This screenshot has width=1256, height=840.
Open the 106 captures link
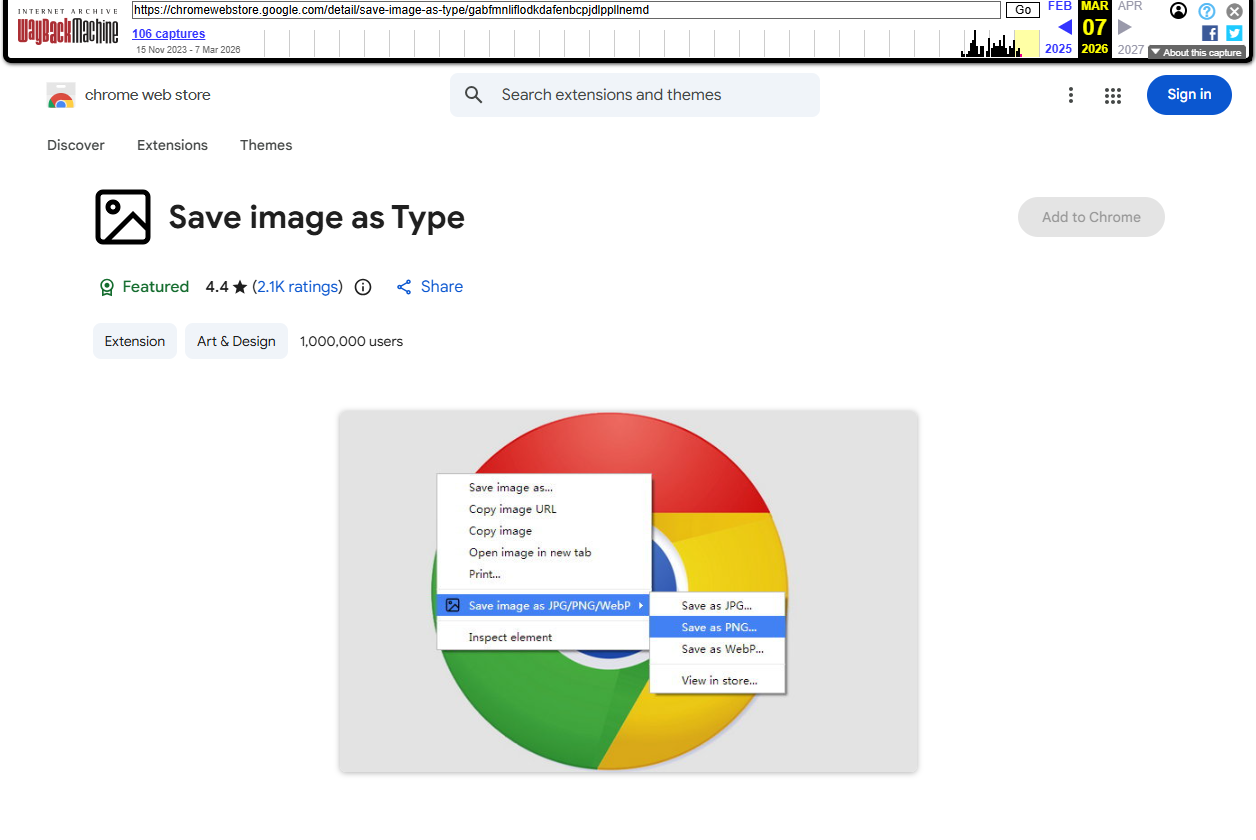click(167, 33)
